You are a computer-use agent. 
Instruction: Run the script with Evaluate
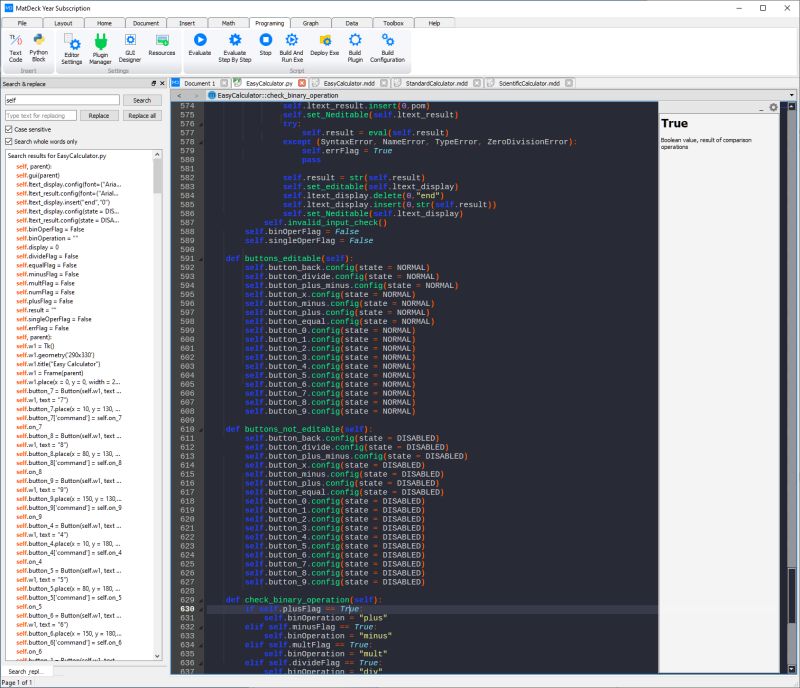click(200, 44)
